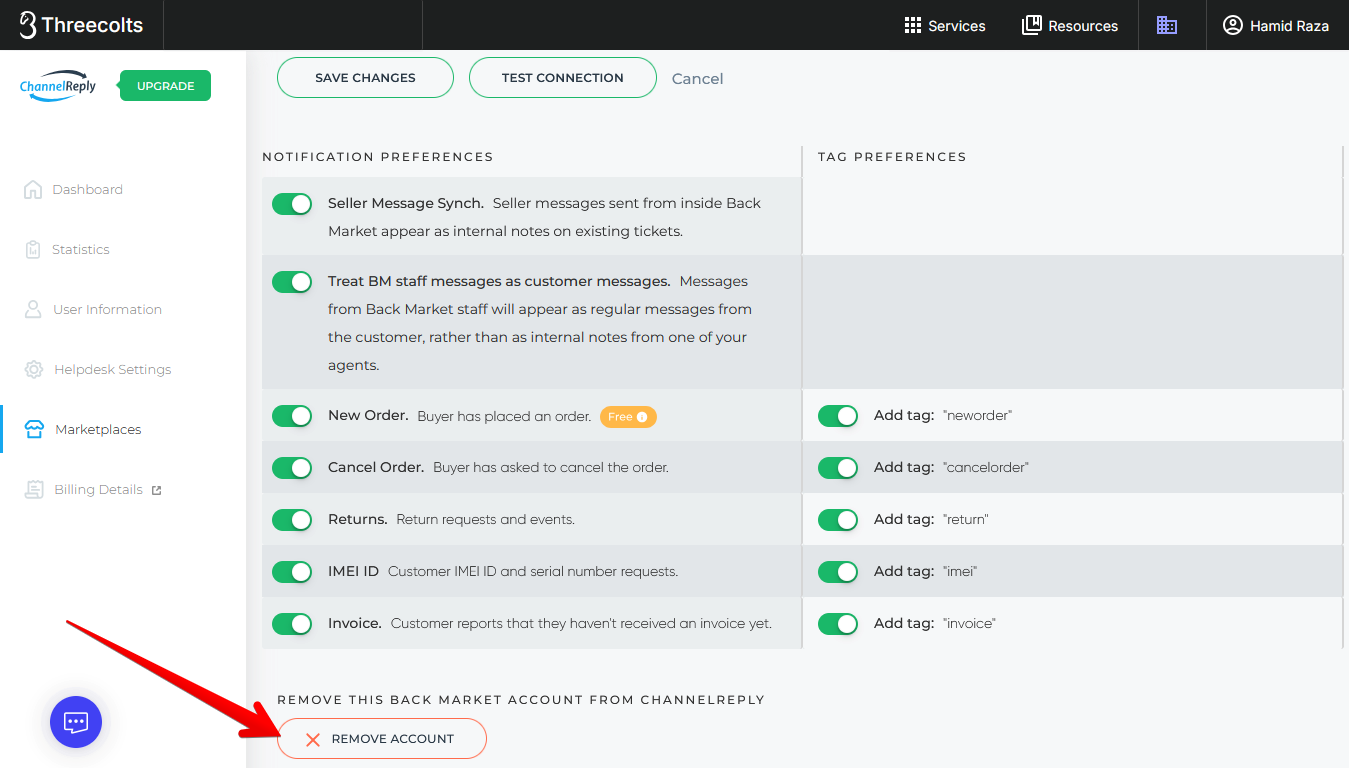Screen dimensions: 1349x768
Task: Open the blue chat support widget
Action: 76,722
